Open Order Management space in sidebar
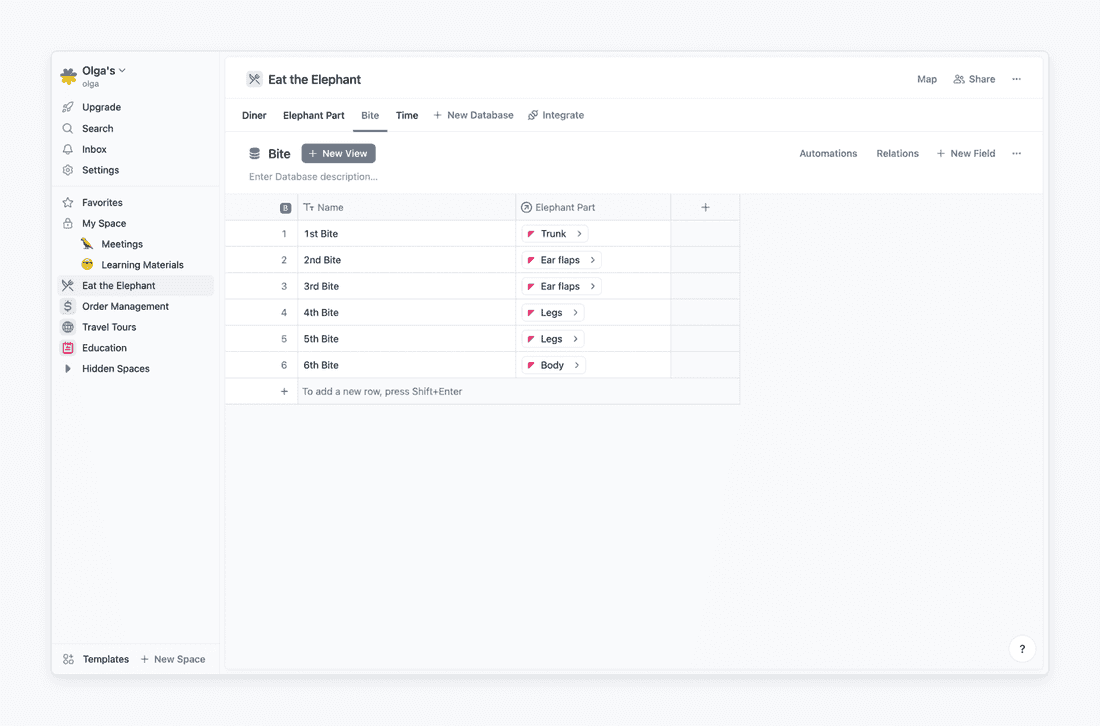Screen dimensions: 1100x726 (x=125, y=306)
